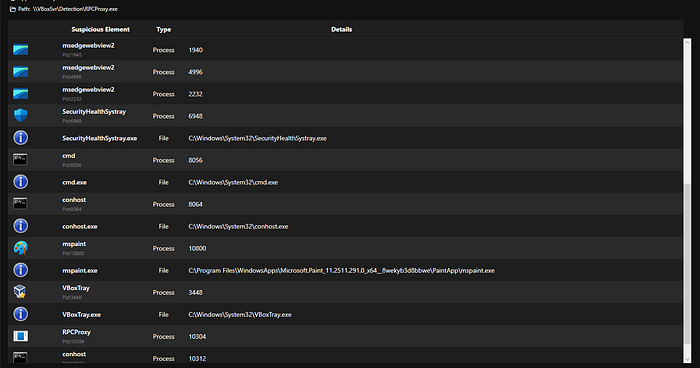Select the RPCProxy process name
Viewport: 700px width, 368px height.
pos(76,332)
